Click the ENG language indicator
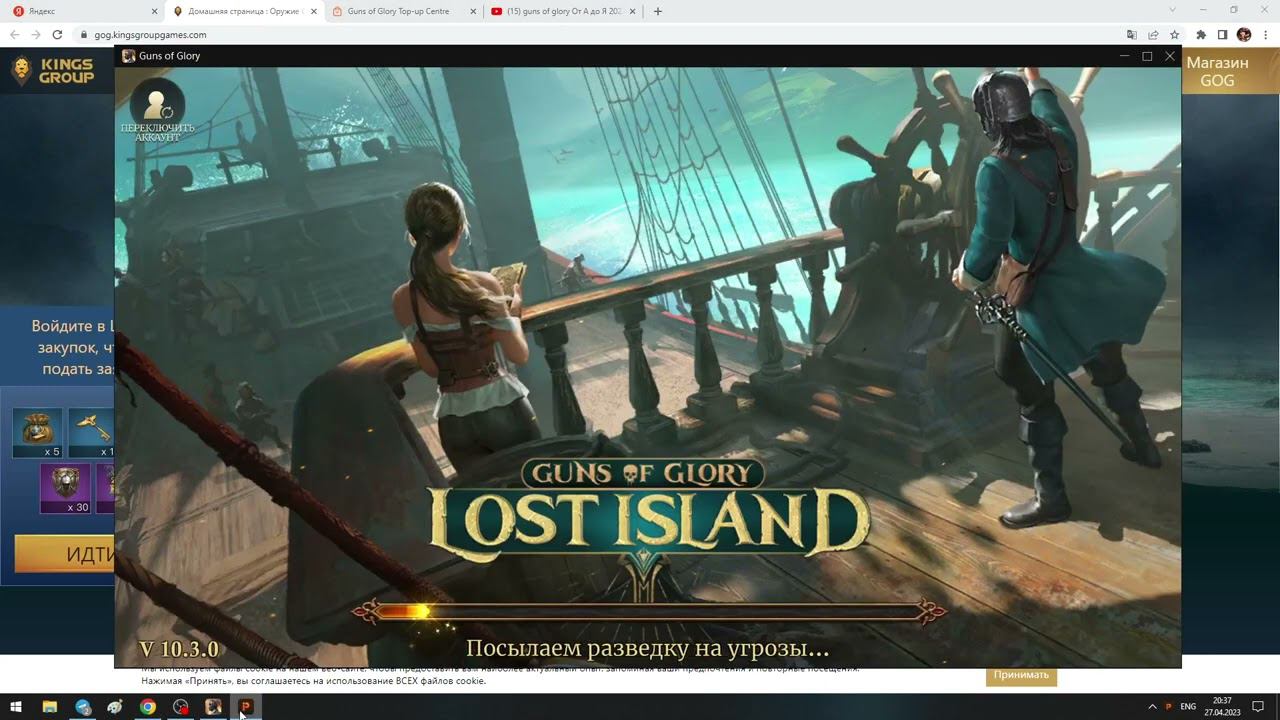 (x=1188, y=706)
